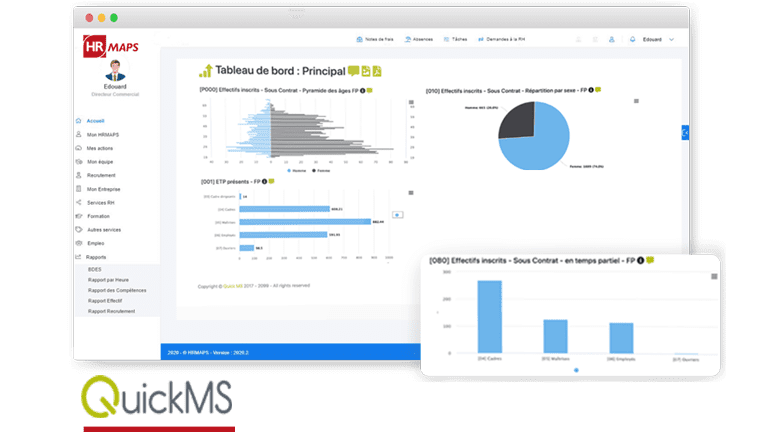This screenshot has width=764, height=445.
Task: Click the HR MAPS logo
Action: point(111,47)
